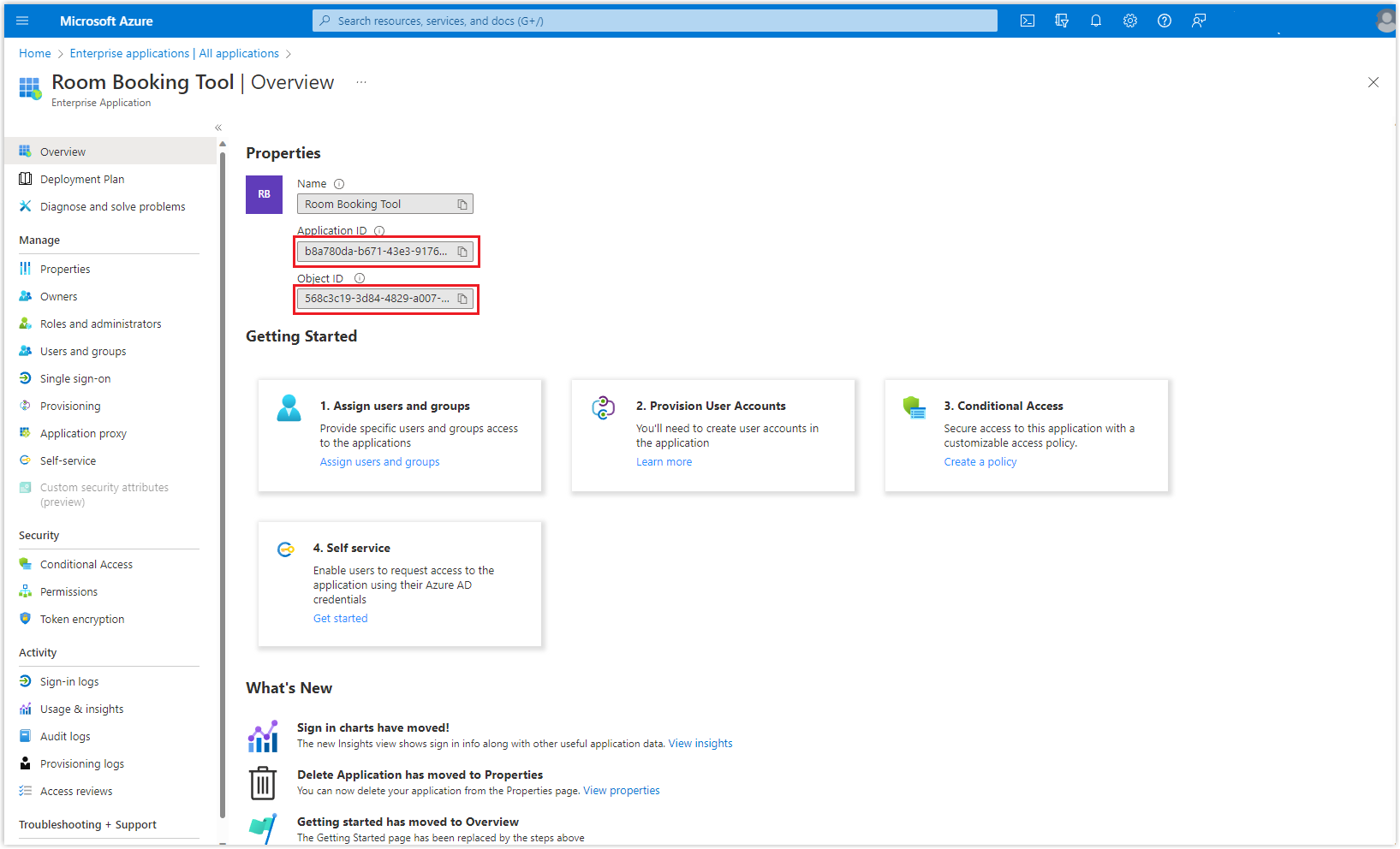Click the Assign users and groups link
Screen dimensions: 1400x849
point(379,461)
